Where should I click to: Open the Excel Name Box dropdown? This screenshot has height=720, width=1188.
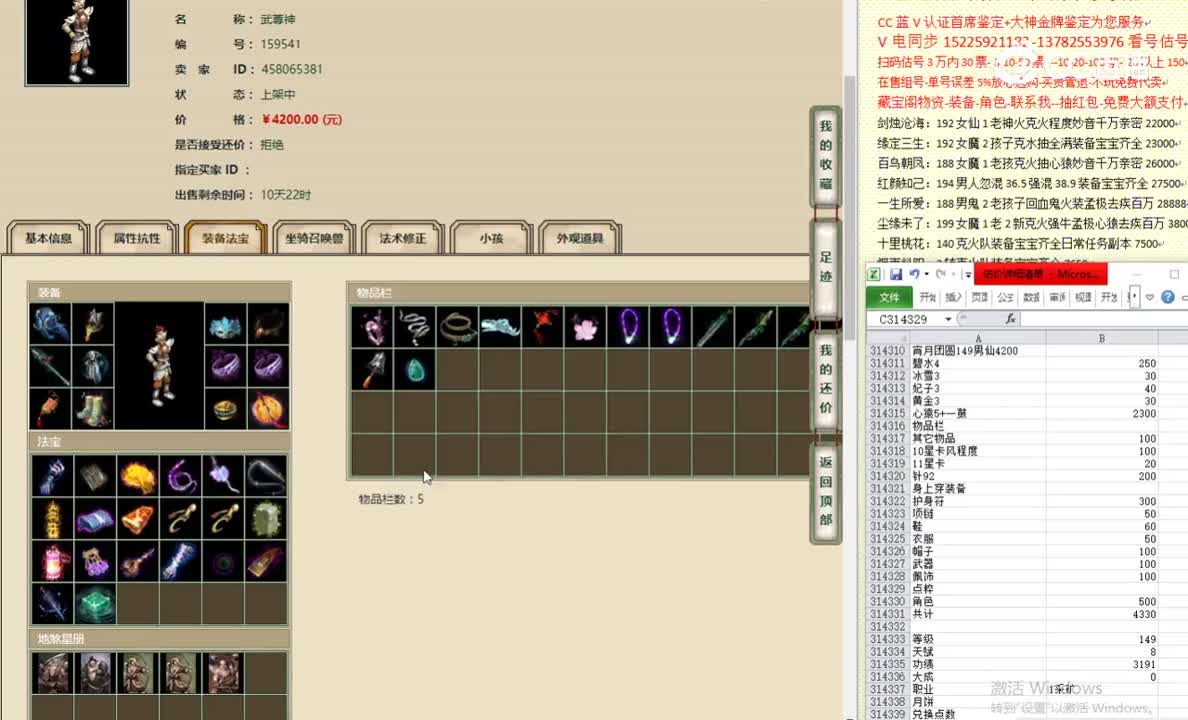(x=948, y=320)
